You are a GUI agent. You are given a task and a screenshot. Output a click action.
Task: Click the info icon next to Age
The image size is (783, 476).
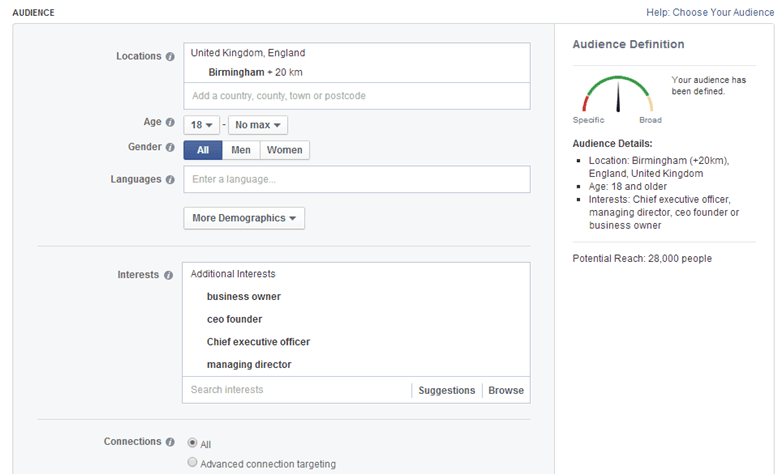tap(170, 122)
